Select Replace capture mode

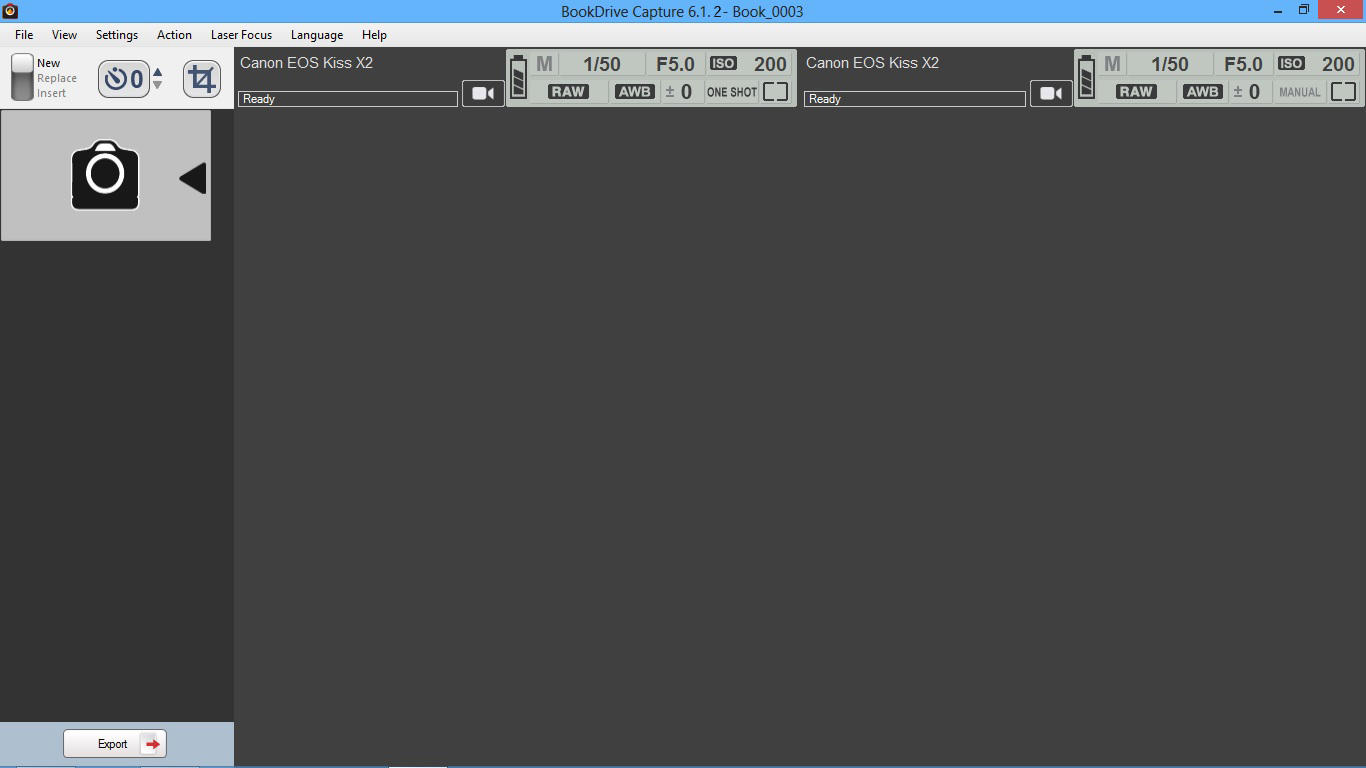point(57,78)
